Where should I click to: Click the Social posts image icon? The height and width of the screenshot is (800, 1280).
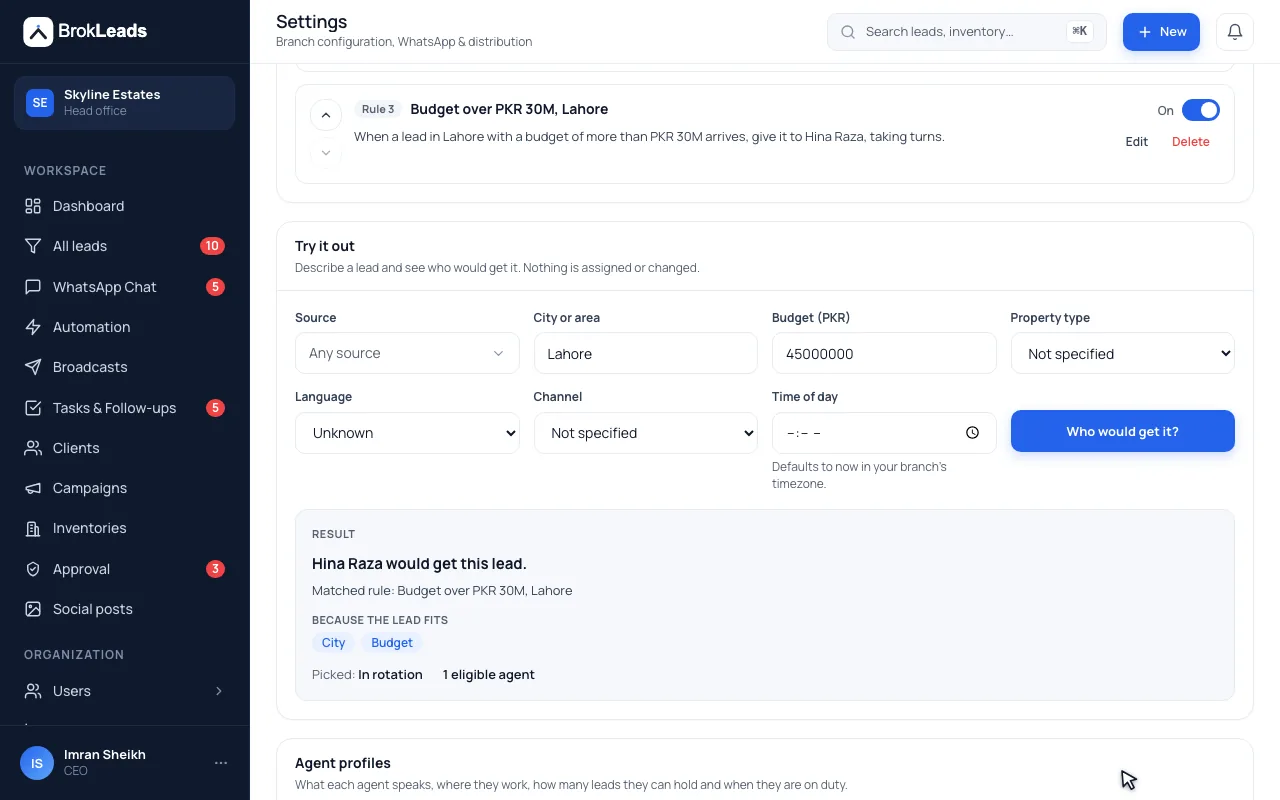[x=33, y=609]
